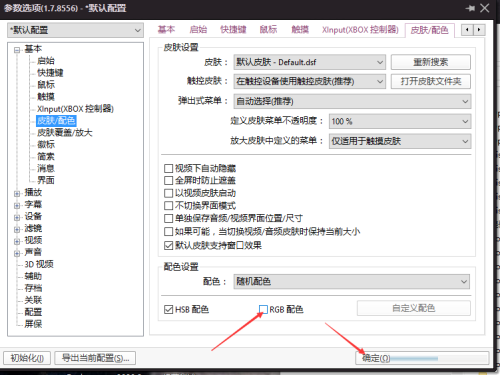Check 如果可能，当切换视频/音频皮肤时保持当前大小
This screenshot has height=375, width=500.
point(168,232)
